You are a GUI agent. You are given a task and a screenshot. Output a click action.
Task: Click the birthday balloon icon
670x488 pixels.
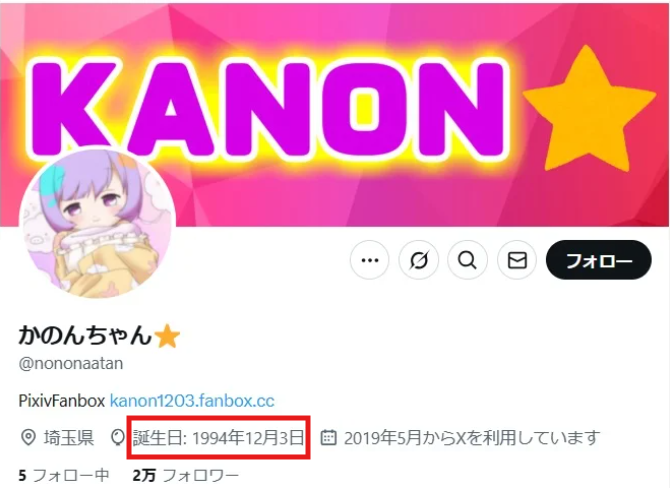coord(118,438)
